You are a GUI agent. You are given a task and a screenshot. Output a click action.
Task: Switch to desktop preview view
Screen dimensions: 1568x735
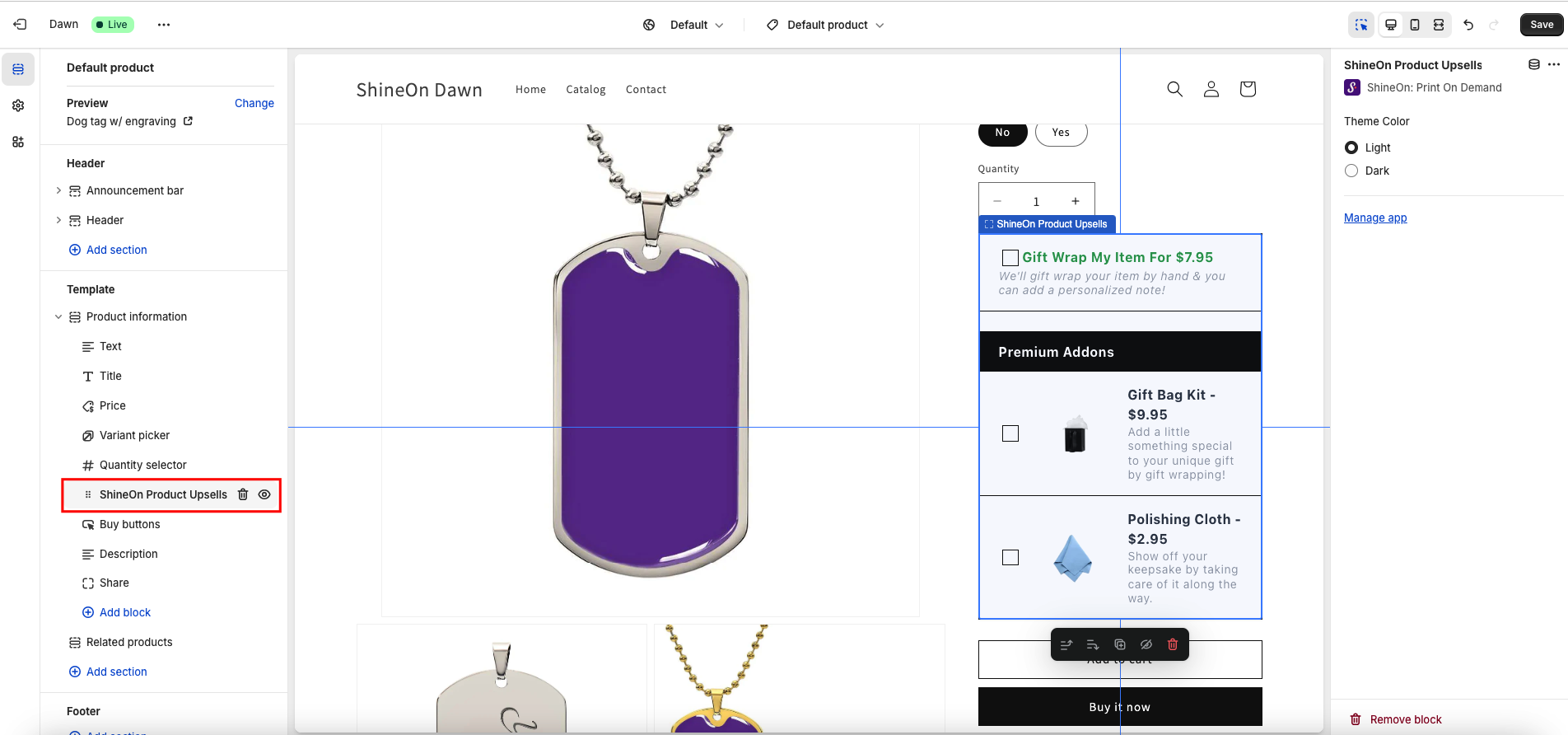coord(1391,25)
